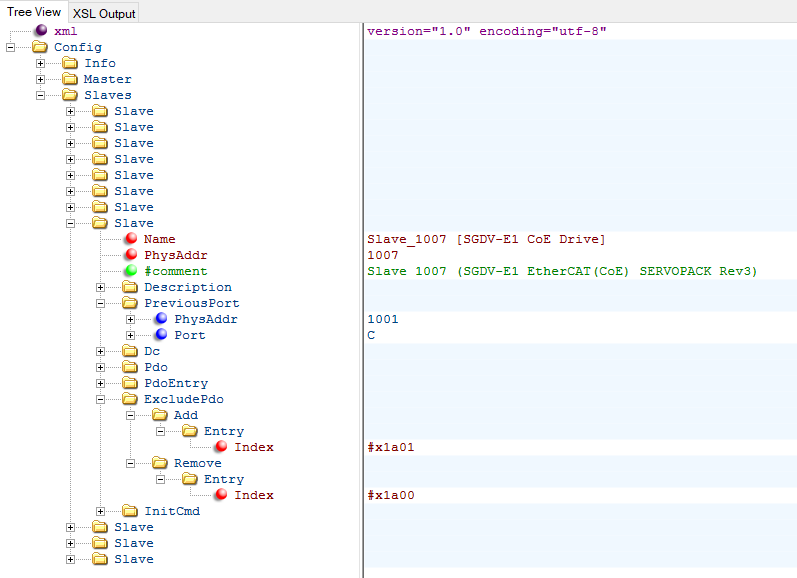Click the folder icon next to PdoEntry

click(x=130, y=383)
